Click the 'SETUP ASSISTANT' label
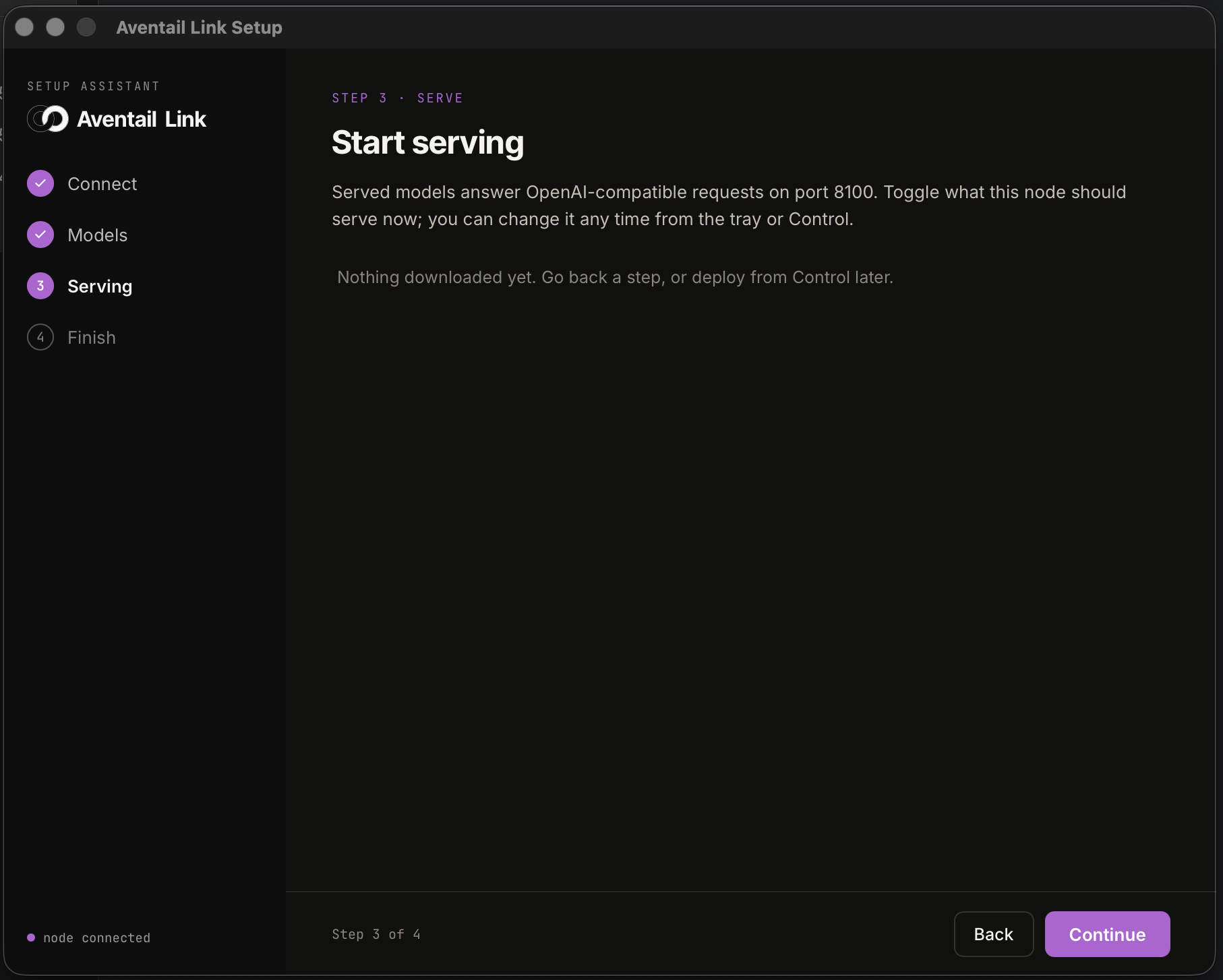This screenshot has width=1223, height=980. [94, 86]
